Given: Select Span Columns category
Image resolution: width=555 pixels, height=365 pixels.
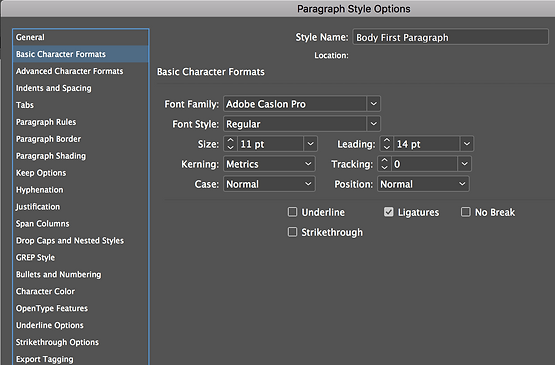Looking at the screenshot, I should pyautogui.click(x=81, y=224).
